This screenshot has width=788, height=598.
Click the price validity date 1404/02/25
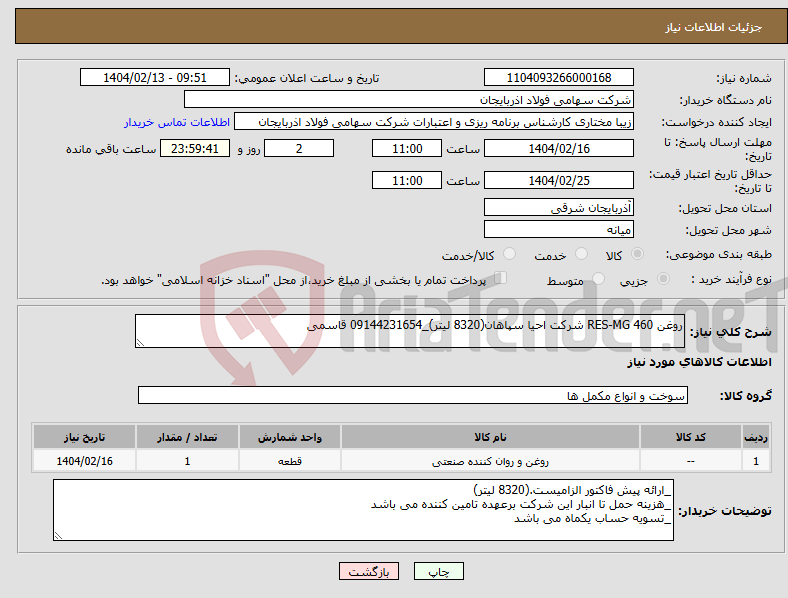tap(558, 180)
